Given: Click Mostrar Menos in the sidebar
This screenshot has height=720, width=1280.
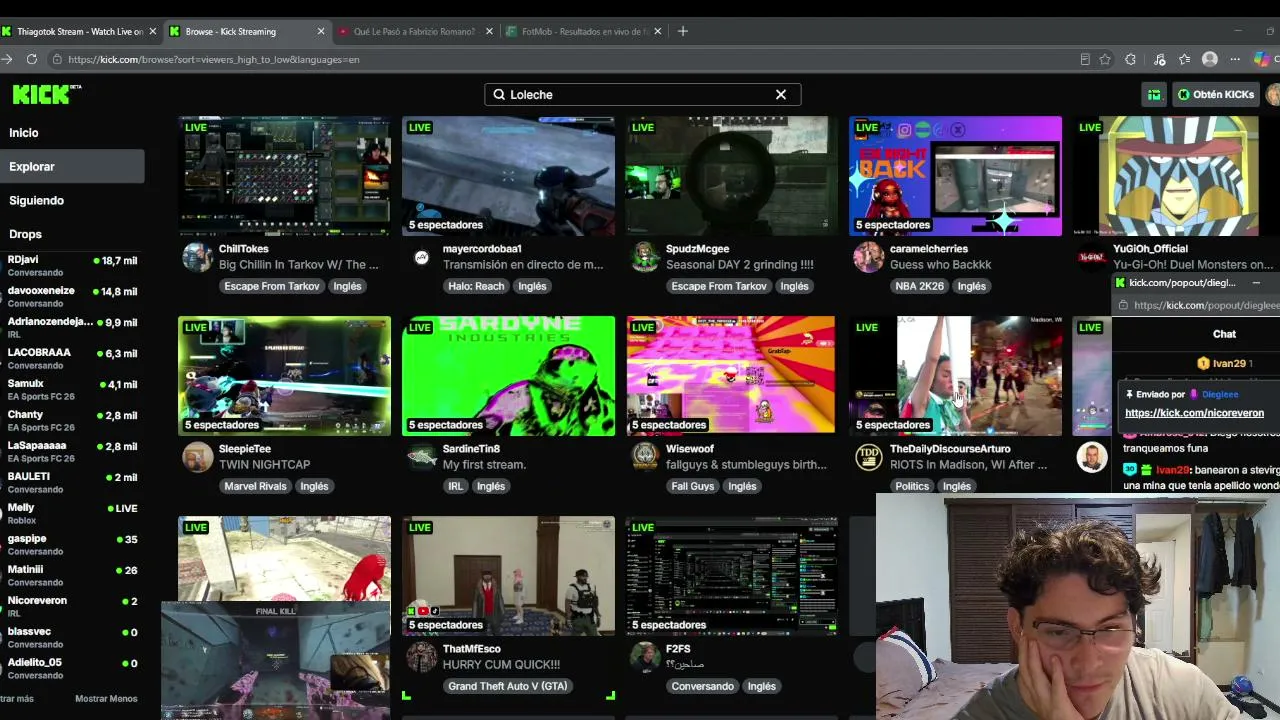Looking at the screenshot, I should pos(106,699).
